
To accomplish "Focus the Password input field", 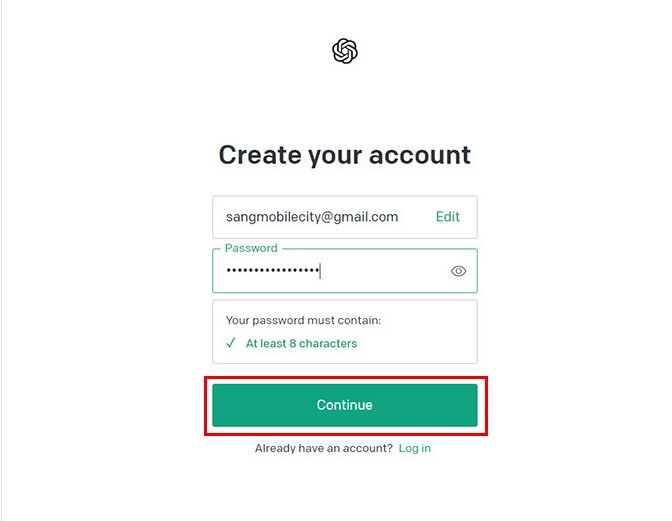I will tap(345, 271).
